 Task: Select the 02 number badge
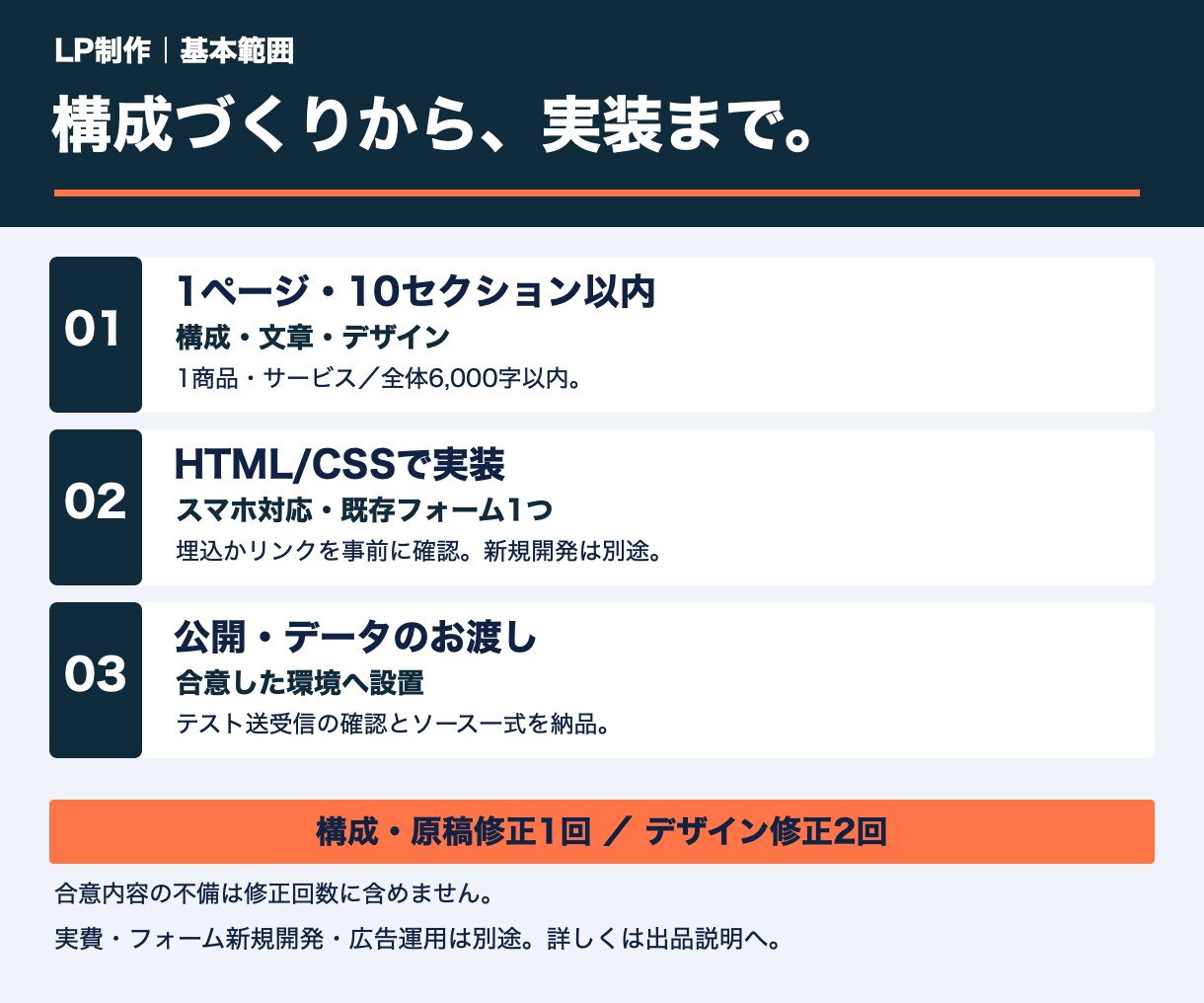[96, 507]
